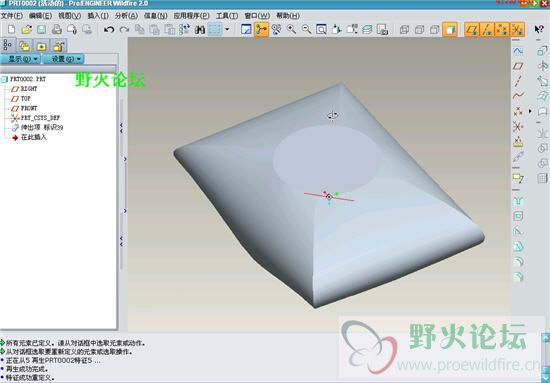Open the 插入(I) menu
Image resolution: width=550 pixels, height=383 pixels.
tap(98, 16)
